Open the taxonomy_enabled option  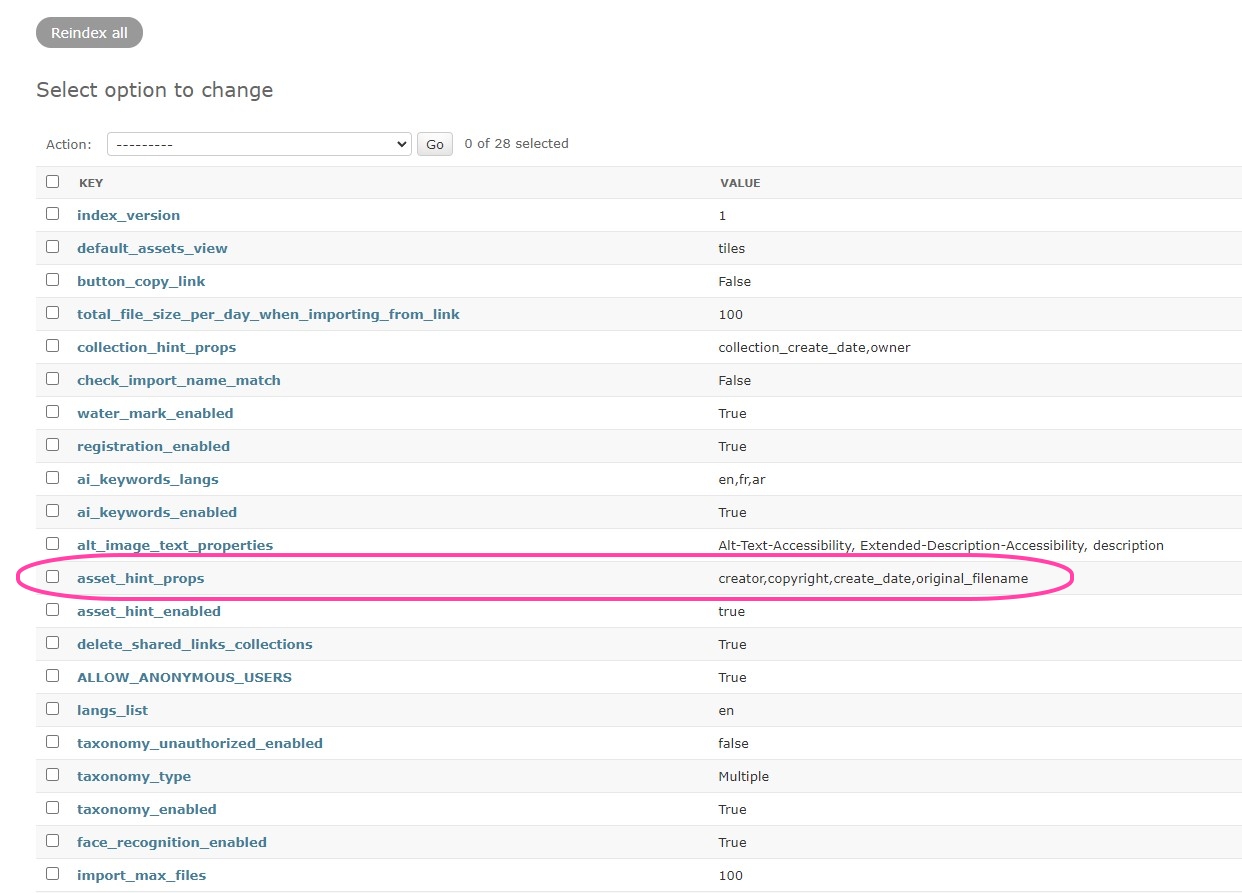pyautogui.click(x=147, y=809)
